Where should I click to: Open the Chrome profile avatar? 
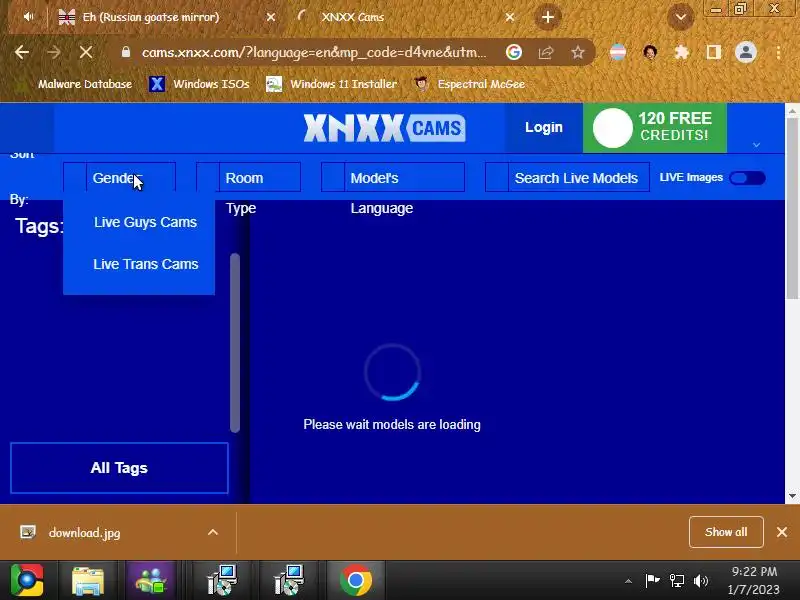coord(745,52)
